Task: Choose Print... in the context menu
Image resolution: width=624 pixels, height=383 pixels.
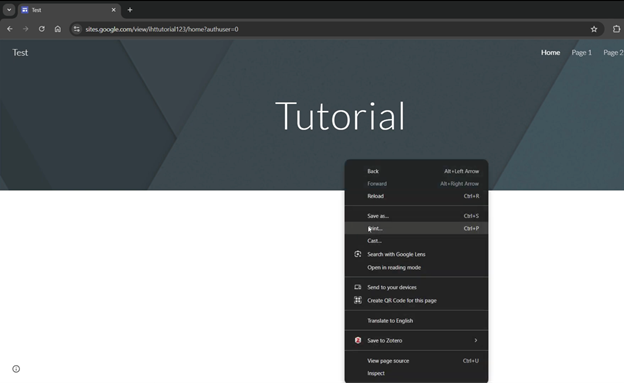Action: point(416,228)
